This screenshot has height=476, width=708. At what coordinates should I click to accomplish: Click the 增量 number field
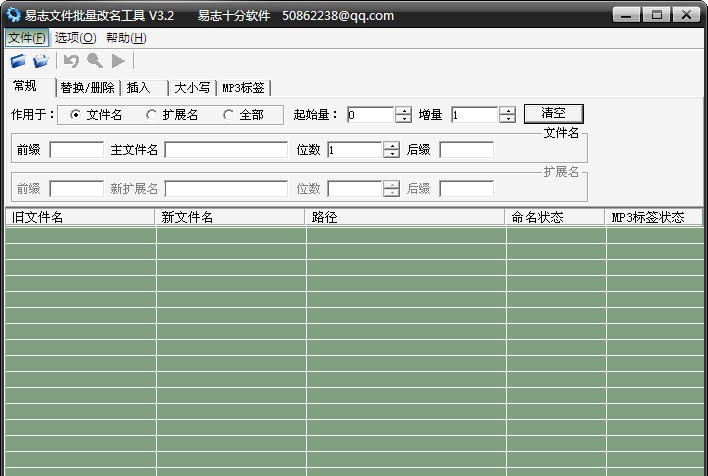click(475, 115)
